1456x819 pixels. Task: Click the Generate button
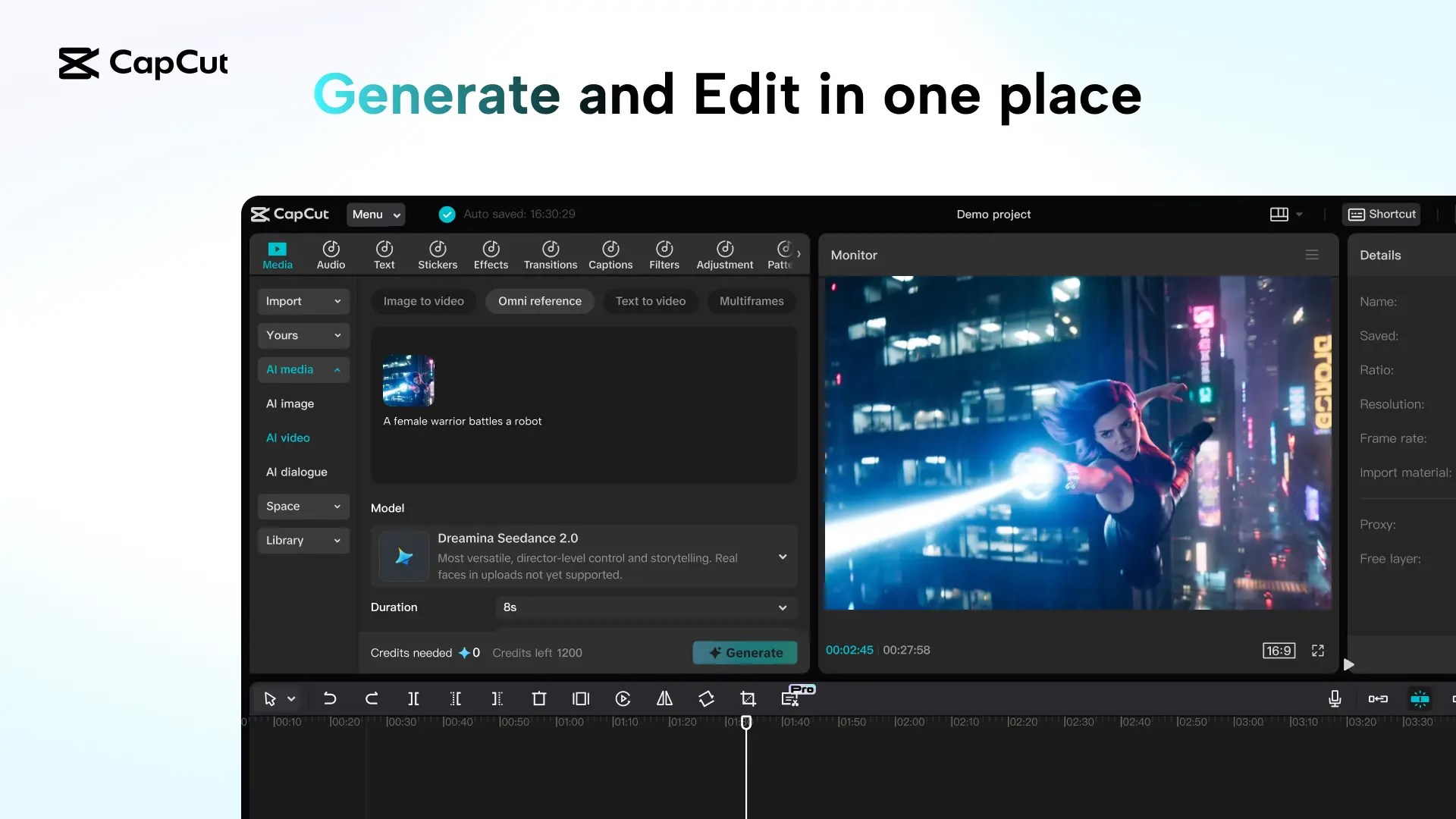[x=745, y=652]
